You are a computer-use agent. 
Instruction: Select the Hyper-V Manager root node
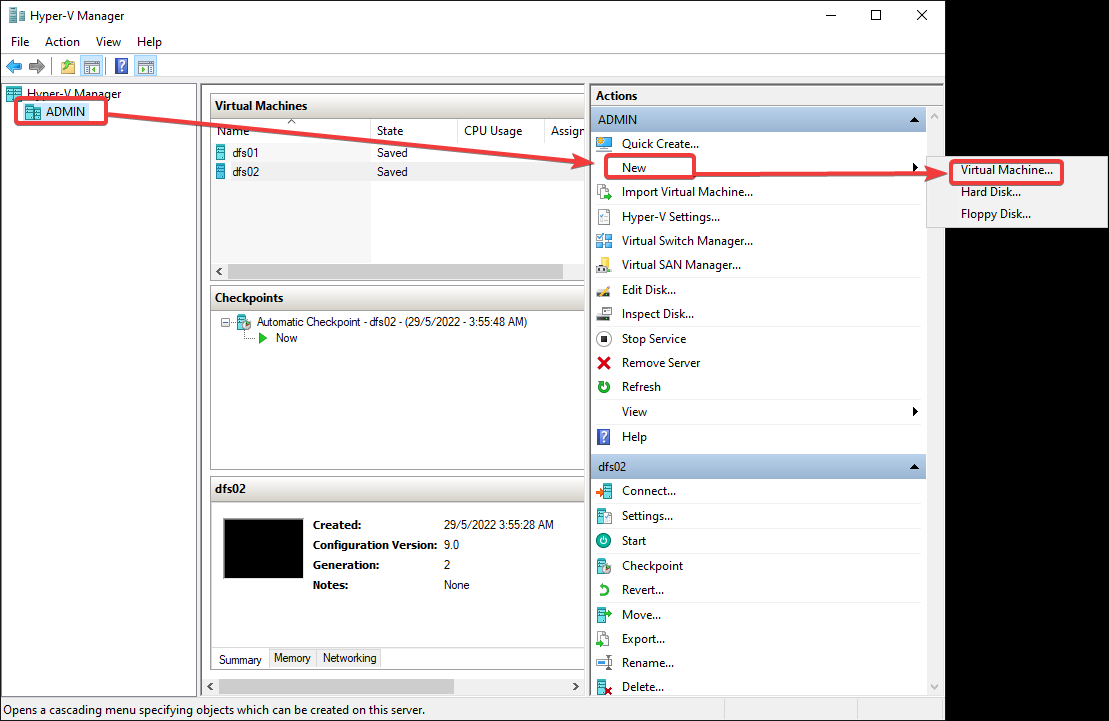click(74, 93)
